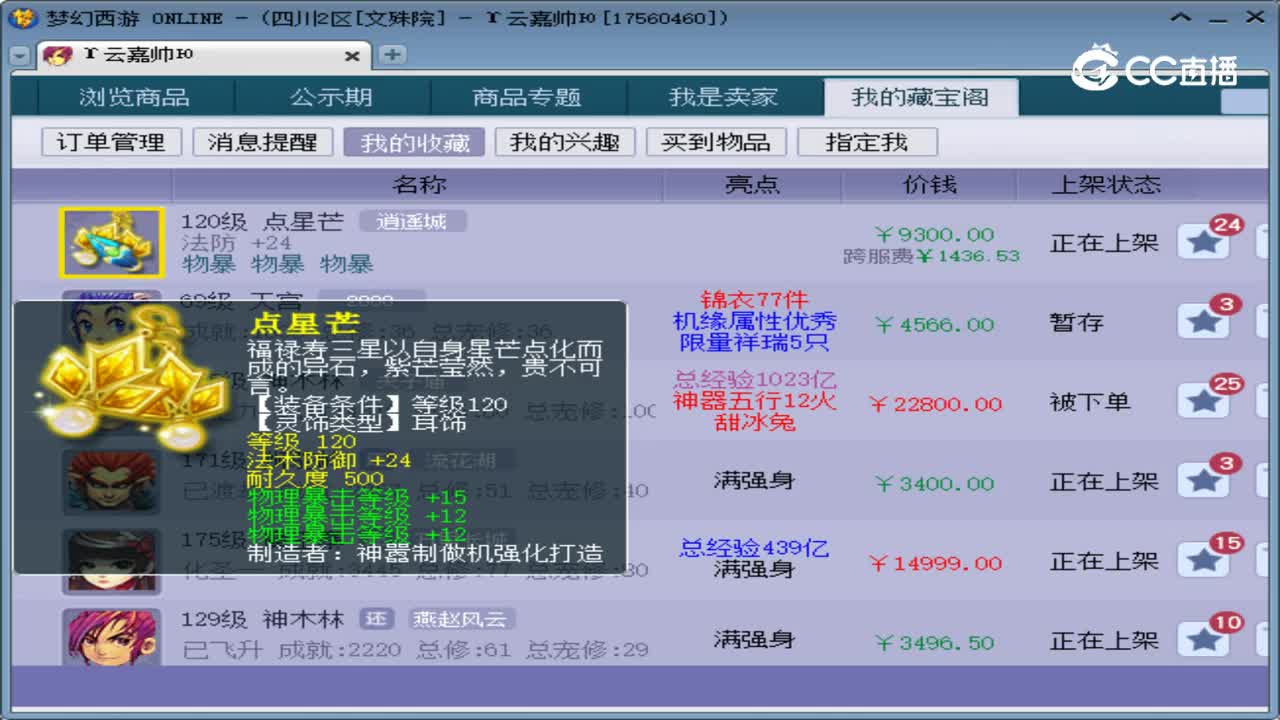This screenshot has width=1280, height=720.
Task: Switch to the 商品专题 tab
Action: click(x=527, y=97)
